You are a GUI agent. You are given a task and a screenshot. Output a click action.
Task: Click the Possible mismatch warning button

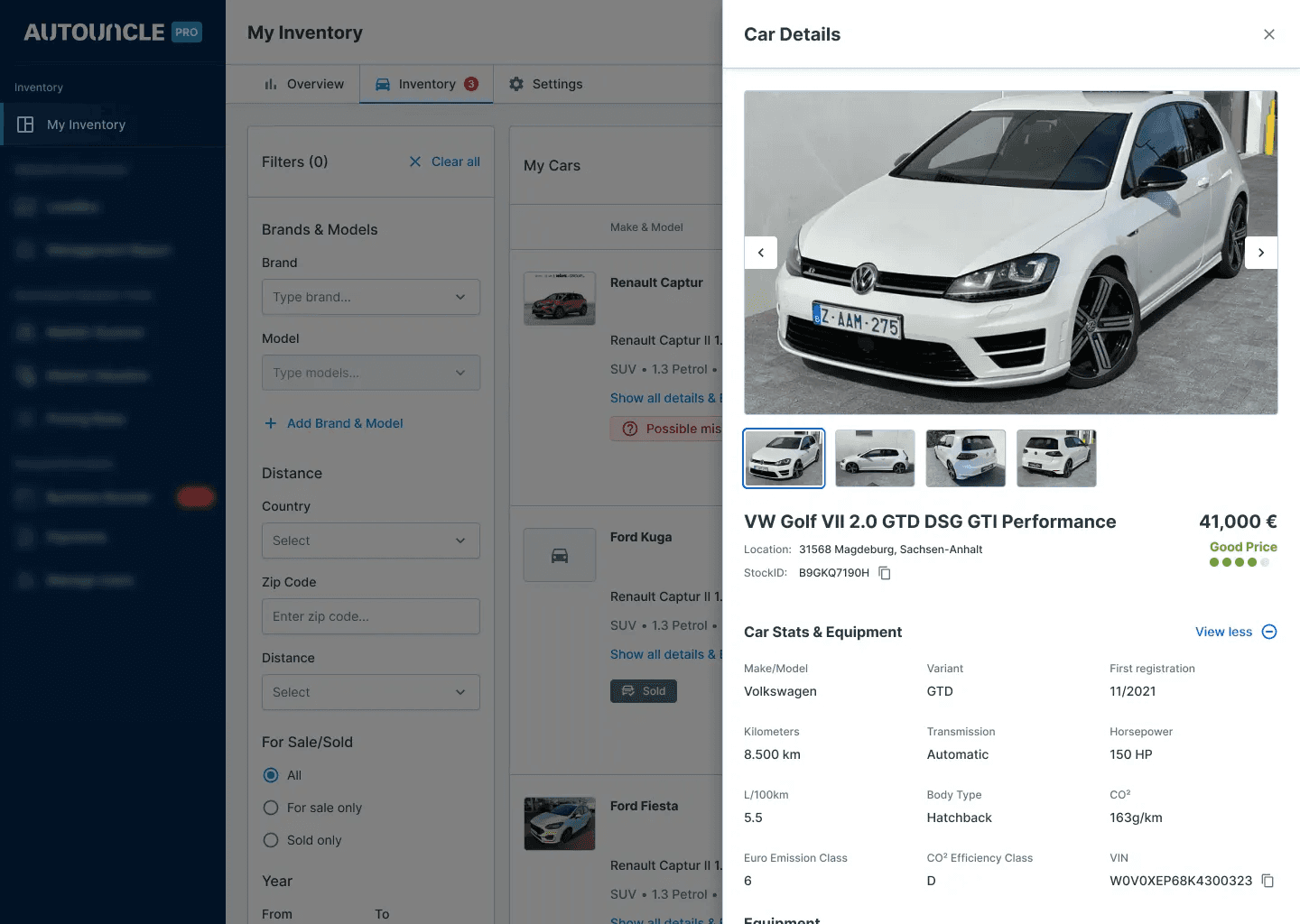coord(666,429)
